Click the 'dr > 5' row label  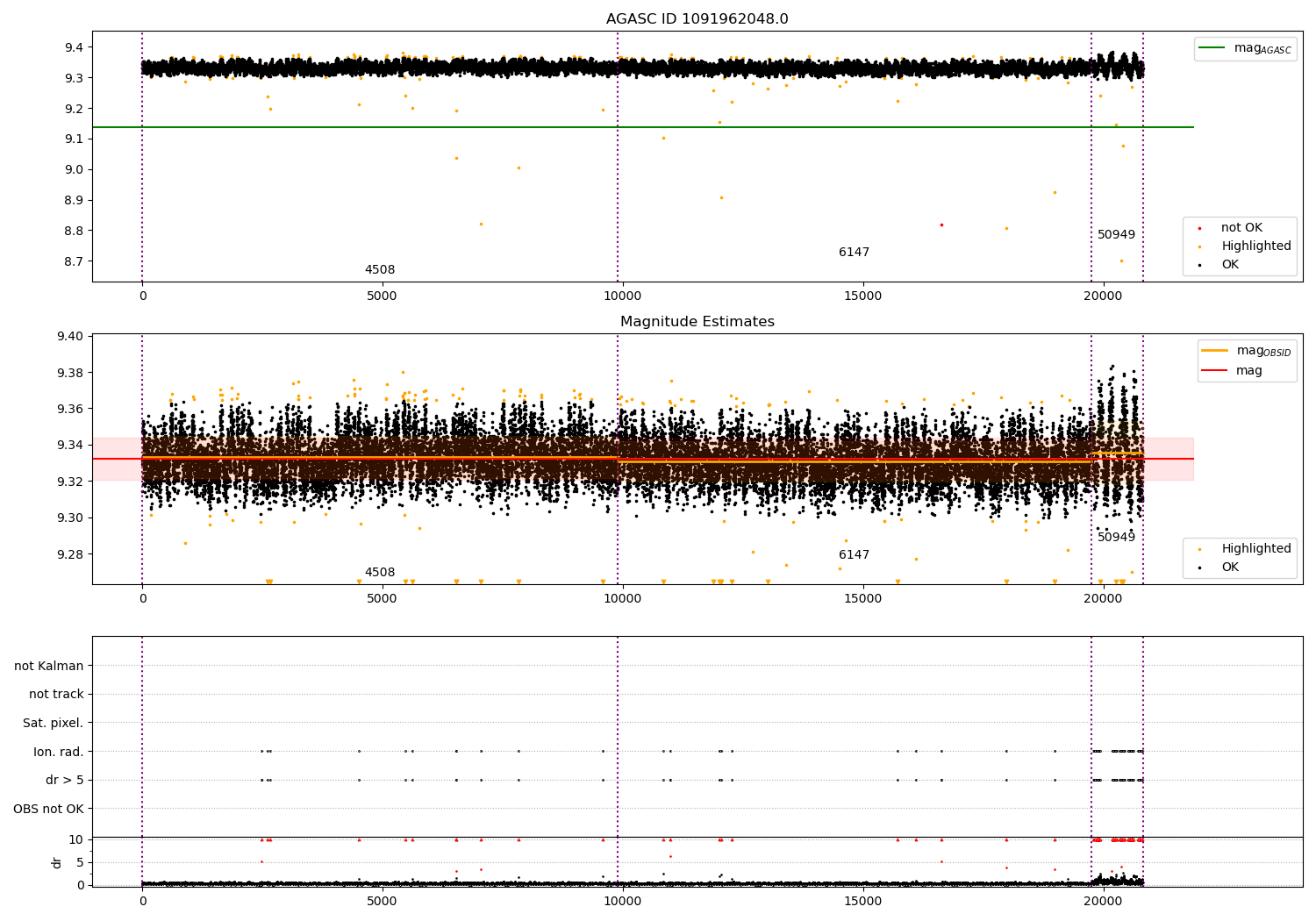(65, 780)
